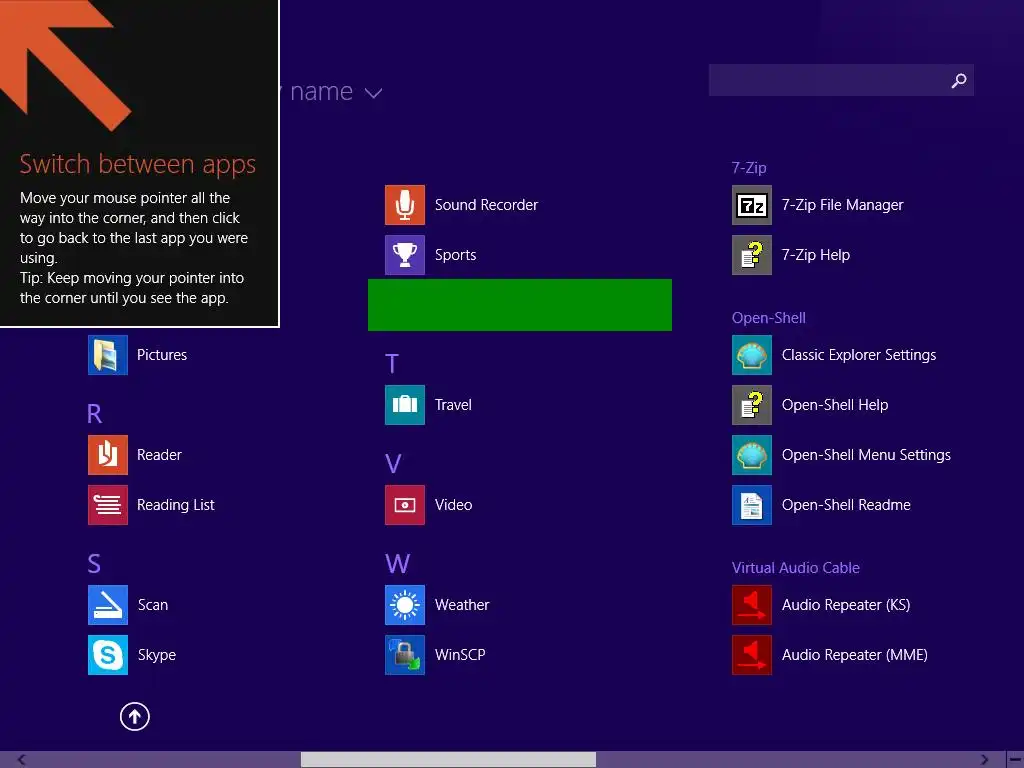Viewport: 1024px width, 768px height.
Task: Jump via the R letter heading
Action: tap(94, 414)
